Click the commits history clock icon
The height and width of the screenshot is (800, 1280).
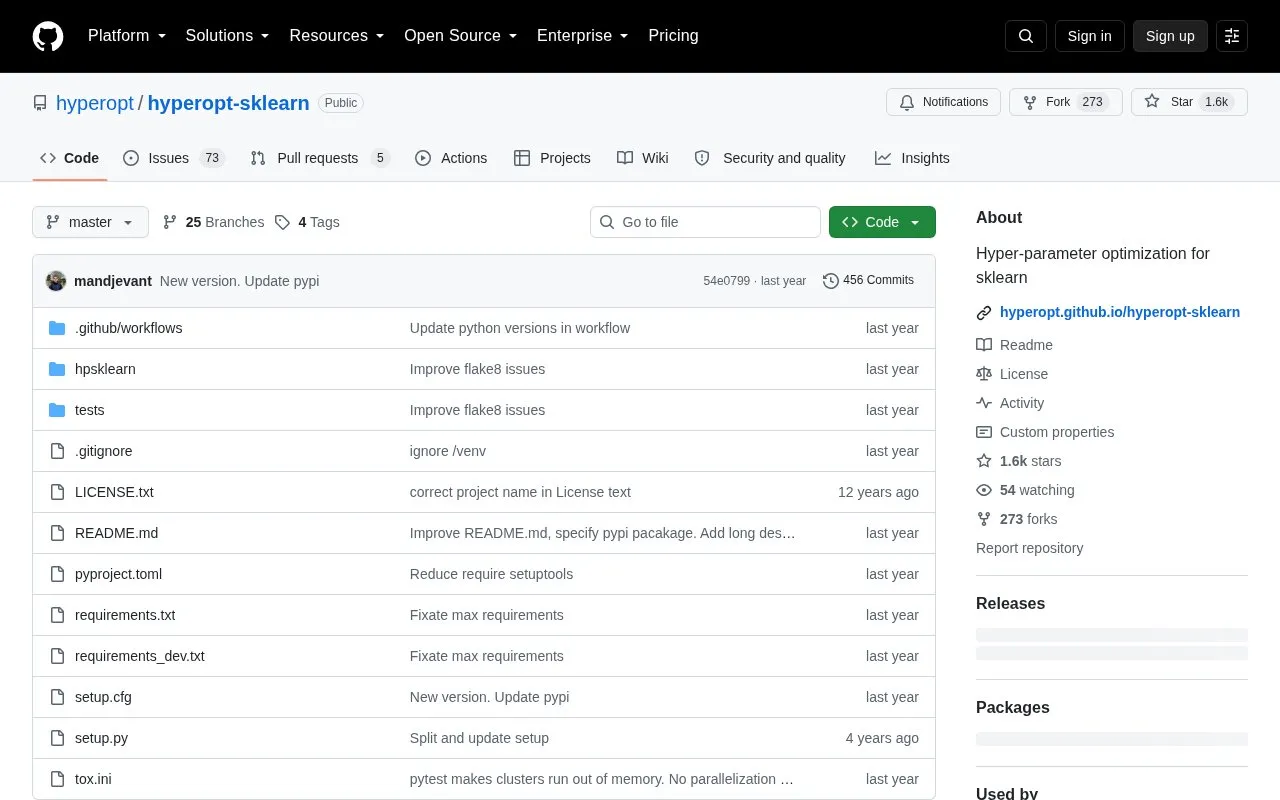point(831,281)
